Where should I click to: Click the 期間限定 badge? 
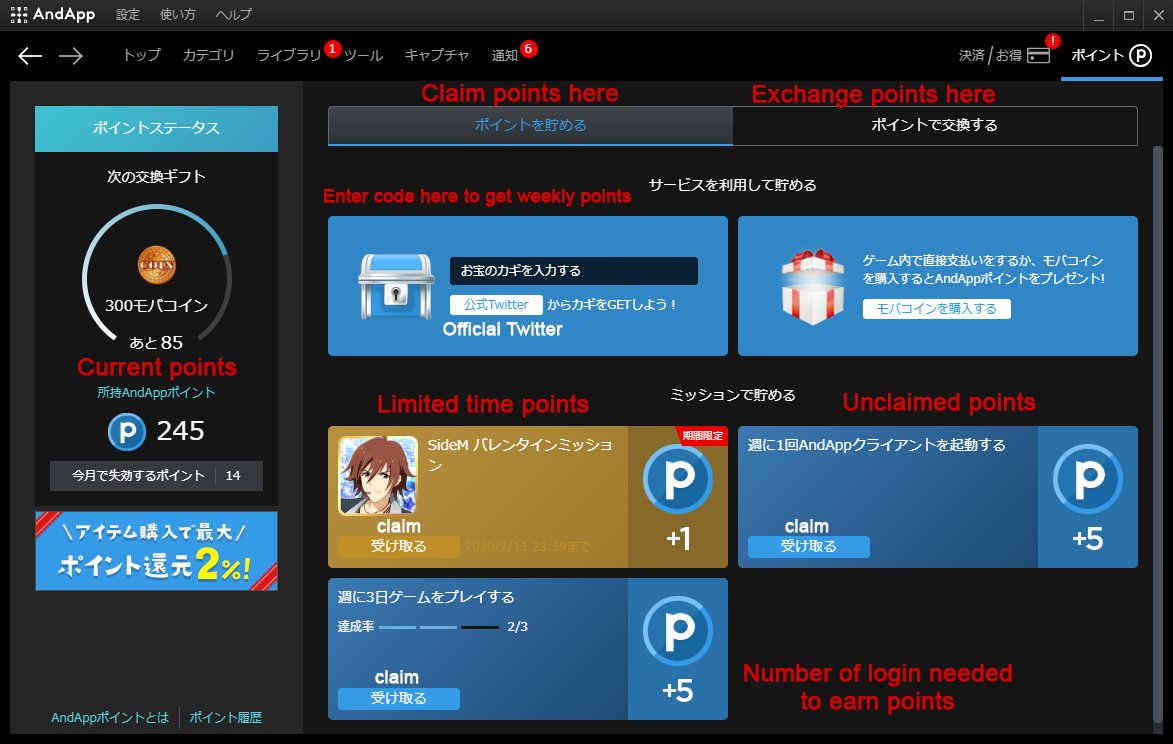click(702, 436)
